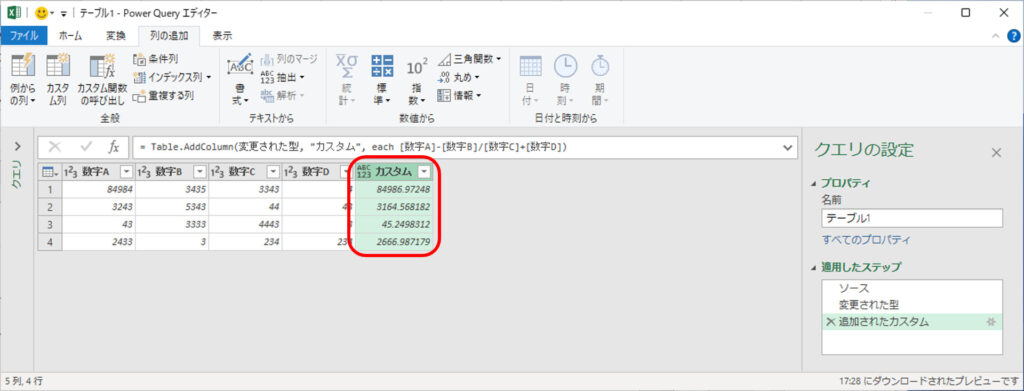Delete the 追加されたカスタム step via X

(x=830, y=322)
